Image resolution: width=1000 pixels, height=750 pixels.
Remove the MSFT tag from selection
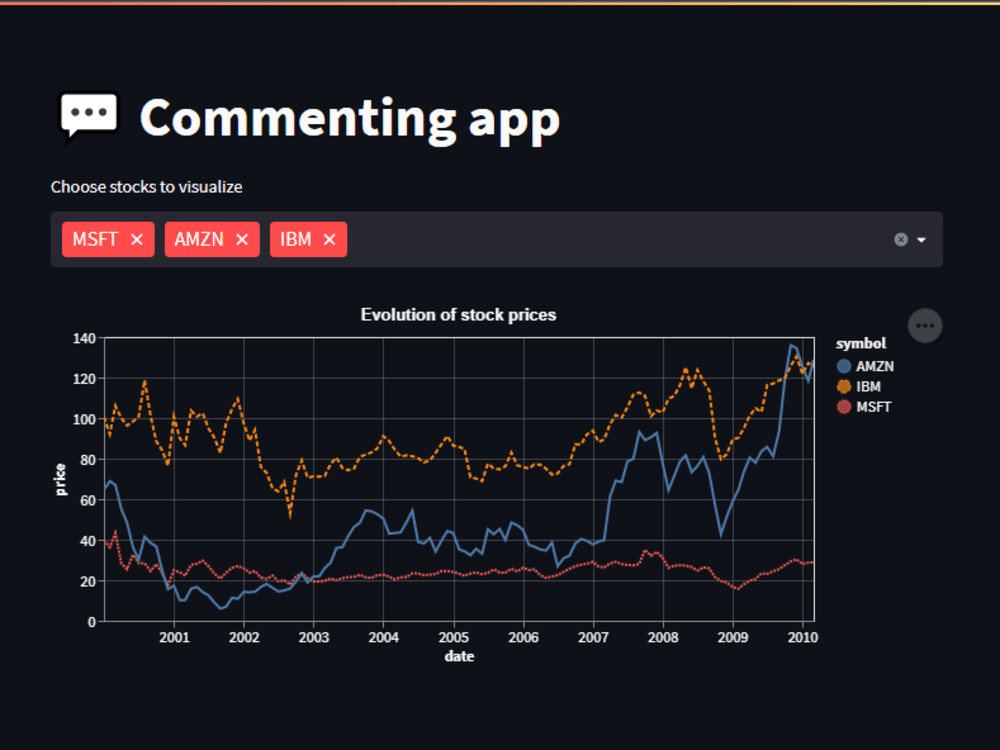136,240
